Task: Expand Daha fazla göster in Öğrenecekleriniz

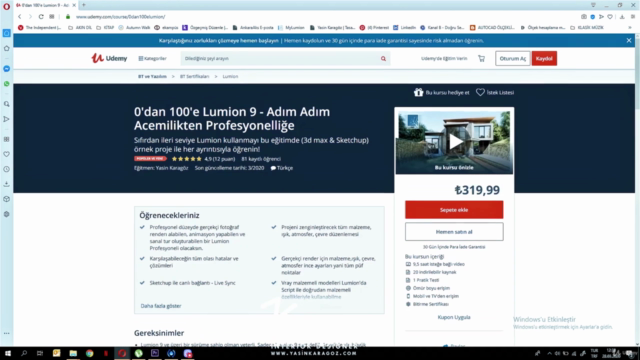Action: click(161, 306)
